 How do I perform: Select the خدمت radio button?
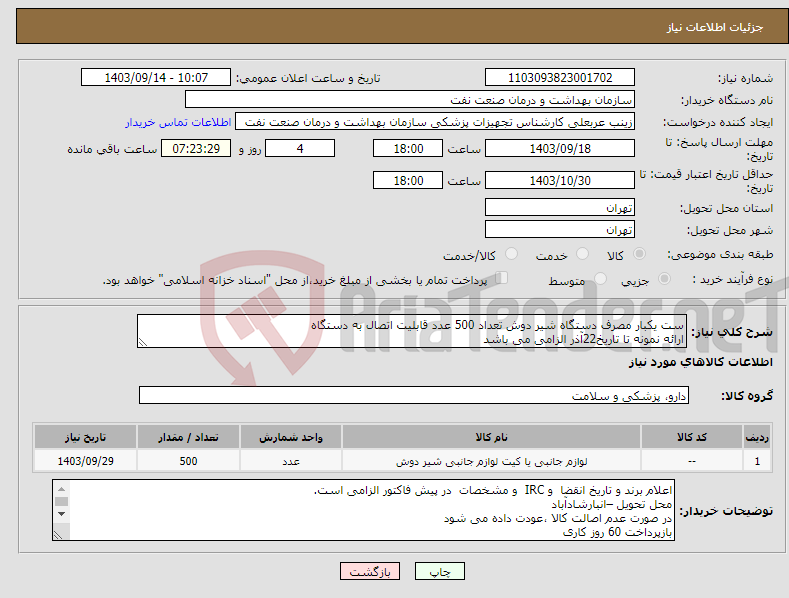[x=582, y=254]
